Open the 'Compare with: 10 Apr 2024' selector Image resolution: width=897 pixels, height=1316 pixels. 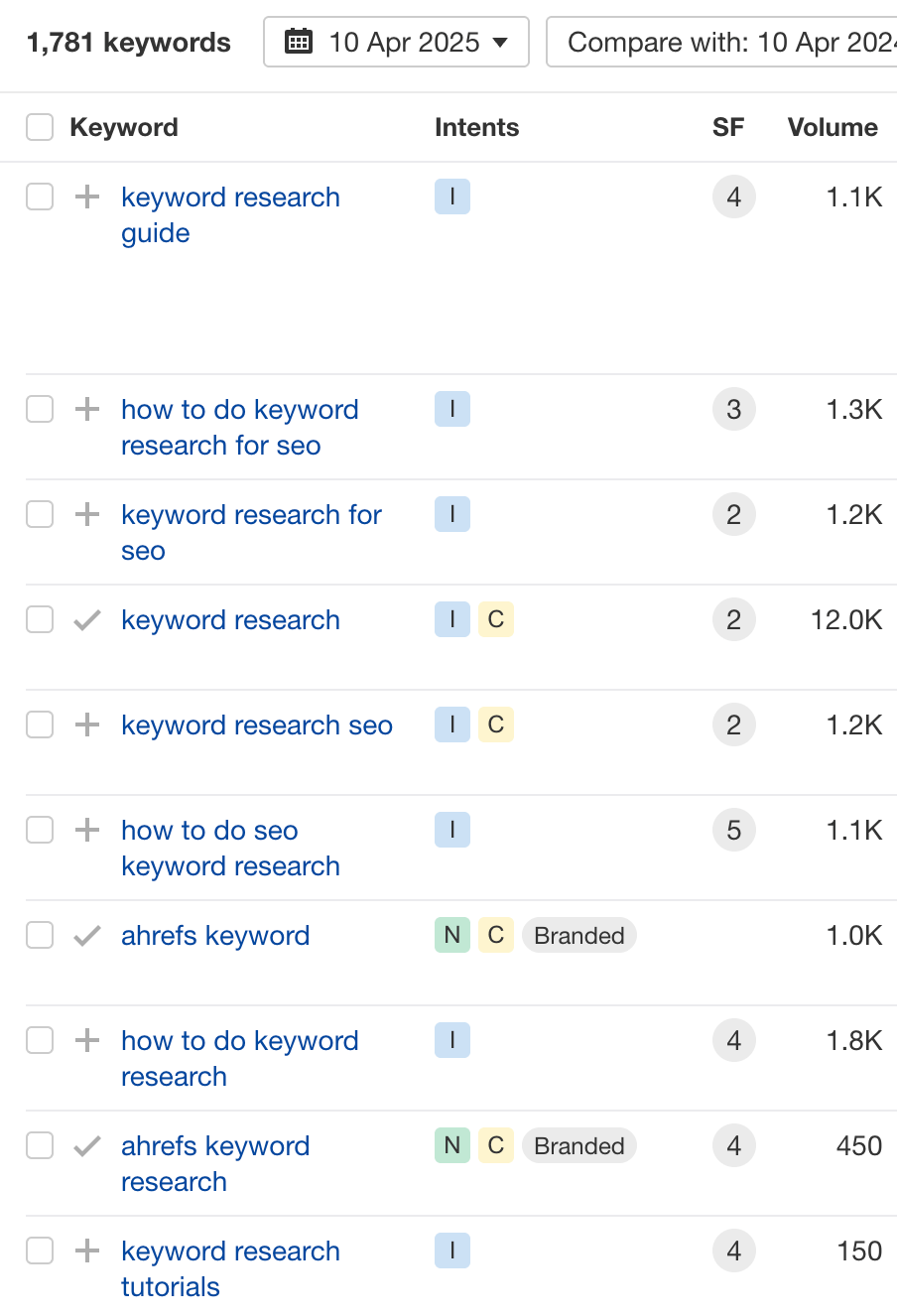[x=722, y=42]
